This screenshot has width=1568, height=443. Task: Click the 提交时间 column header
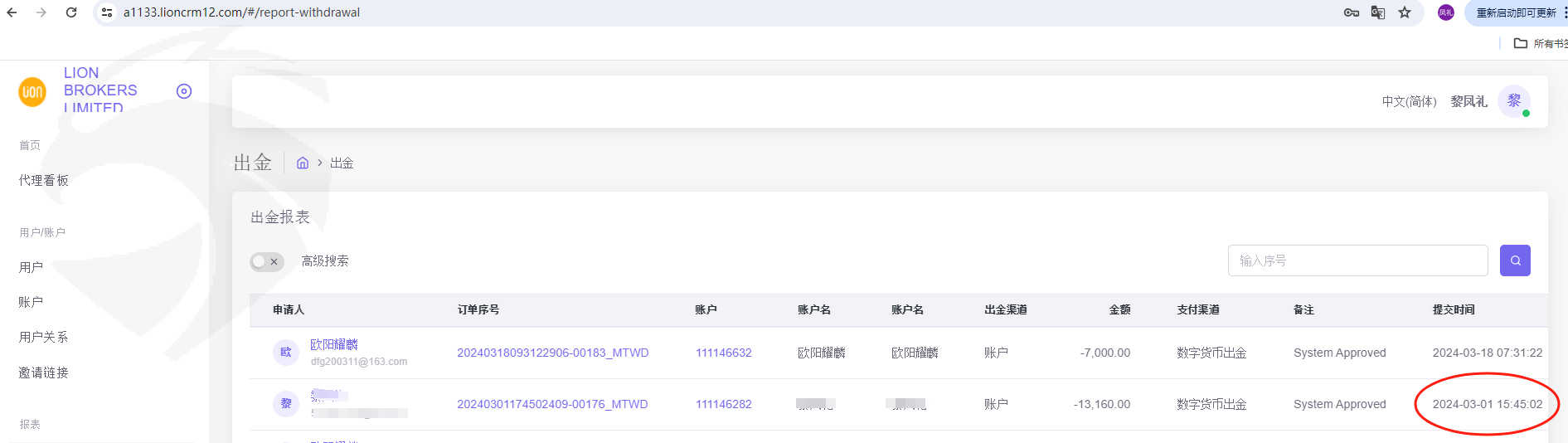pos(1454,309)
